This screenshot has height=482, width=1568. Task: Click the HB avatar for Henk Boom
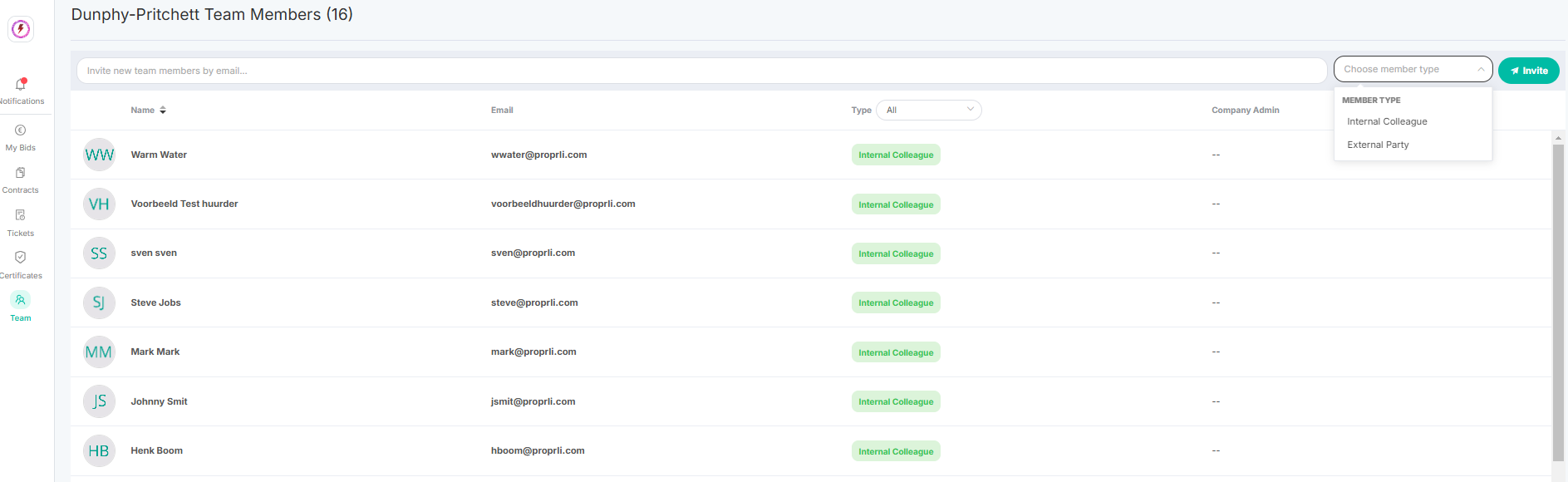[99, 451]
